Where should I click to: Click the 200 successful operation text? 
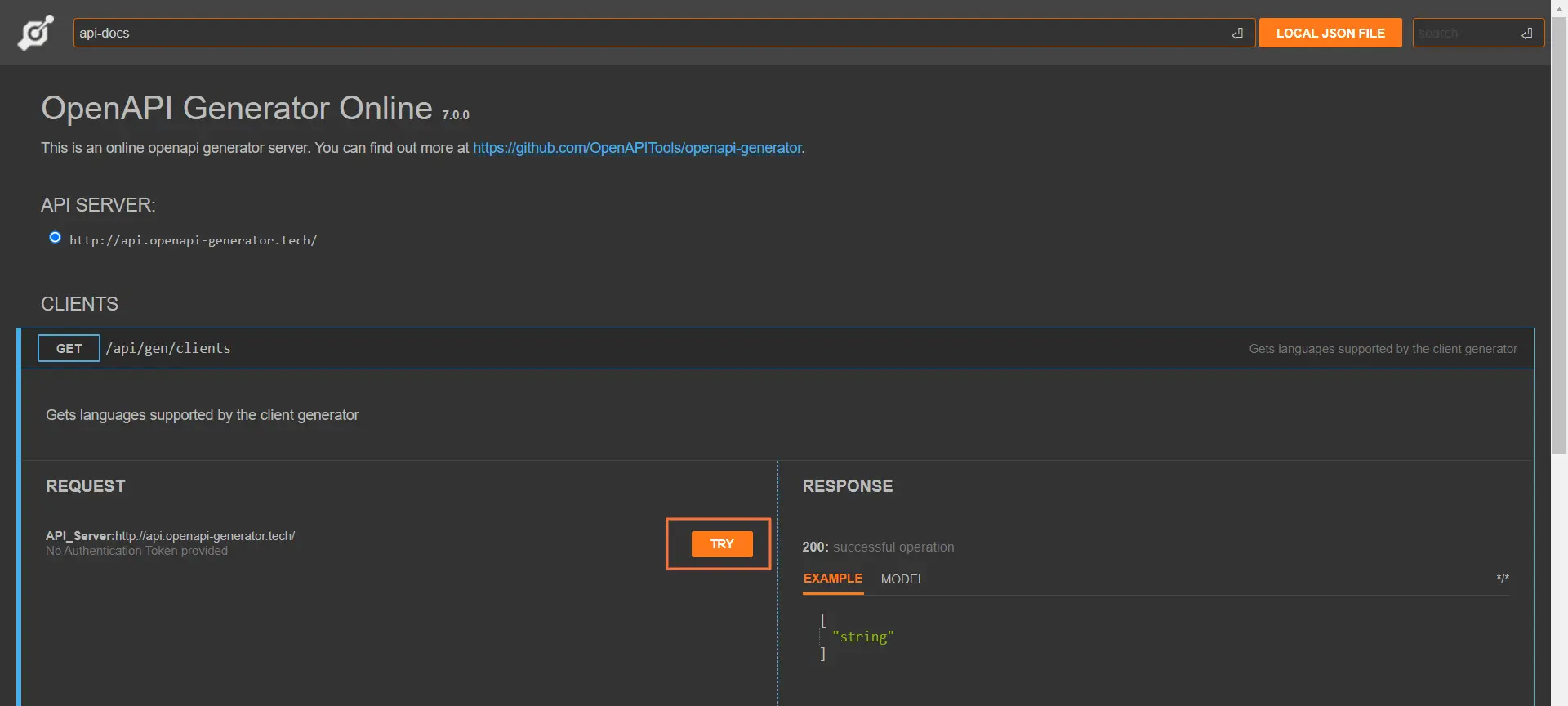878,547
